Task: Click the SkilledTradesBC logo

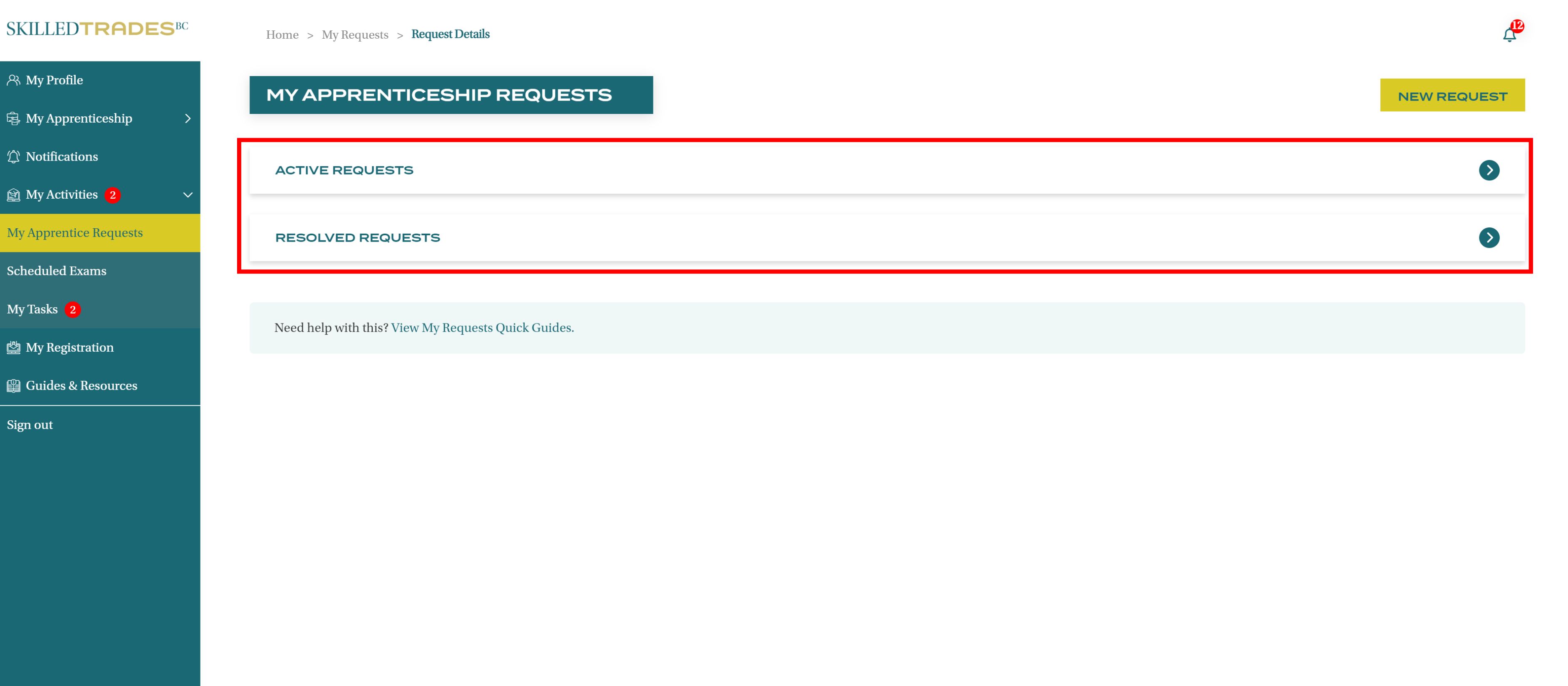Action: click(97, 29)
